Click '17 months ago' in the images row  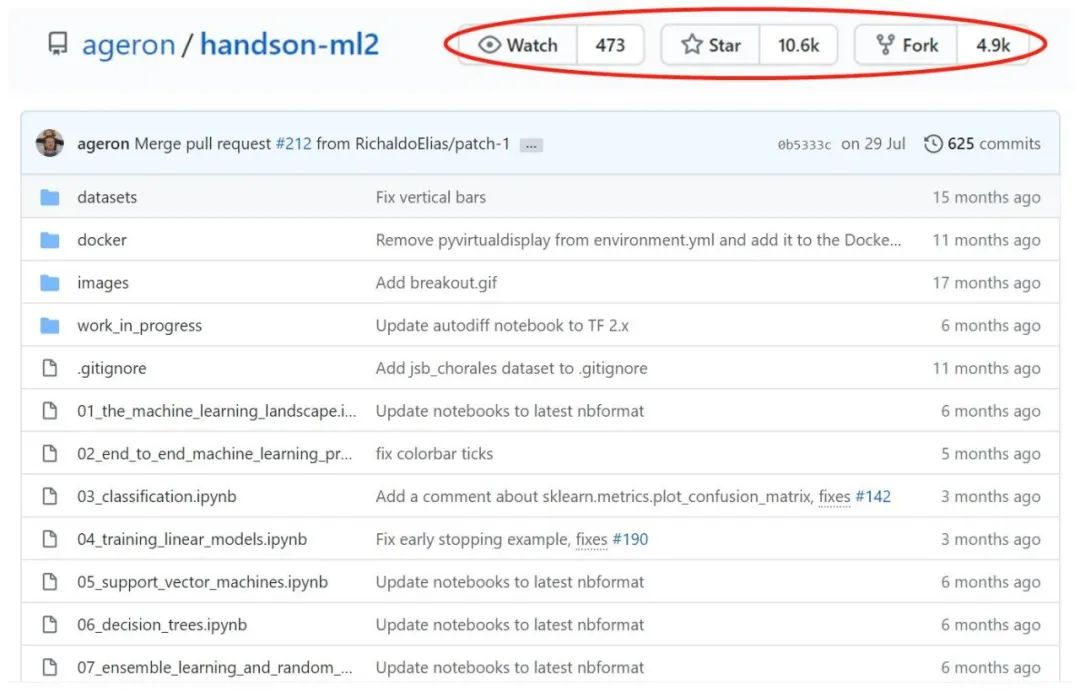point(986,283)
